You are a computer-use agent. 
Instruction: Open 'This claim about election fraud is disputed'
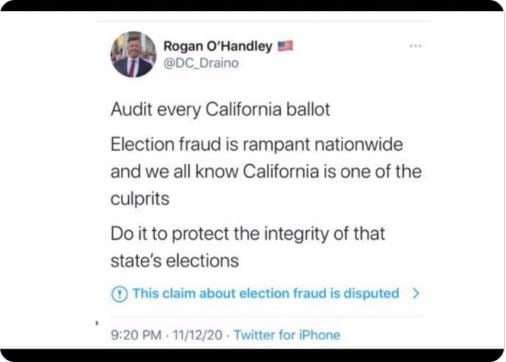click(x=266, y=293)
